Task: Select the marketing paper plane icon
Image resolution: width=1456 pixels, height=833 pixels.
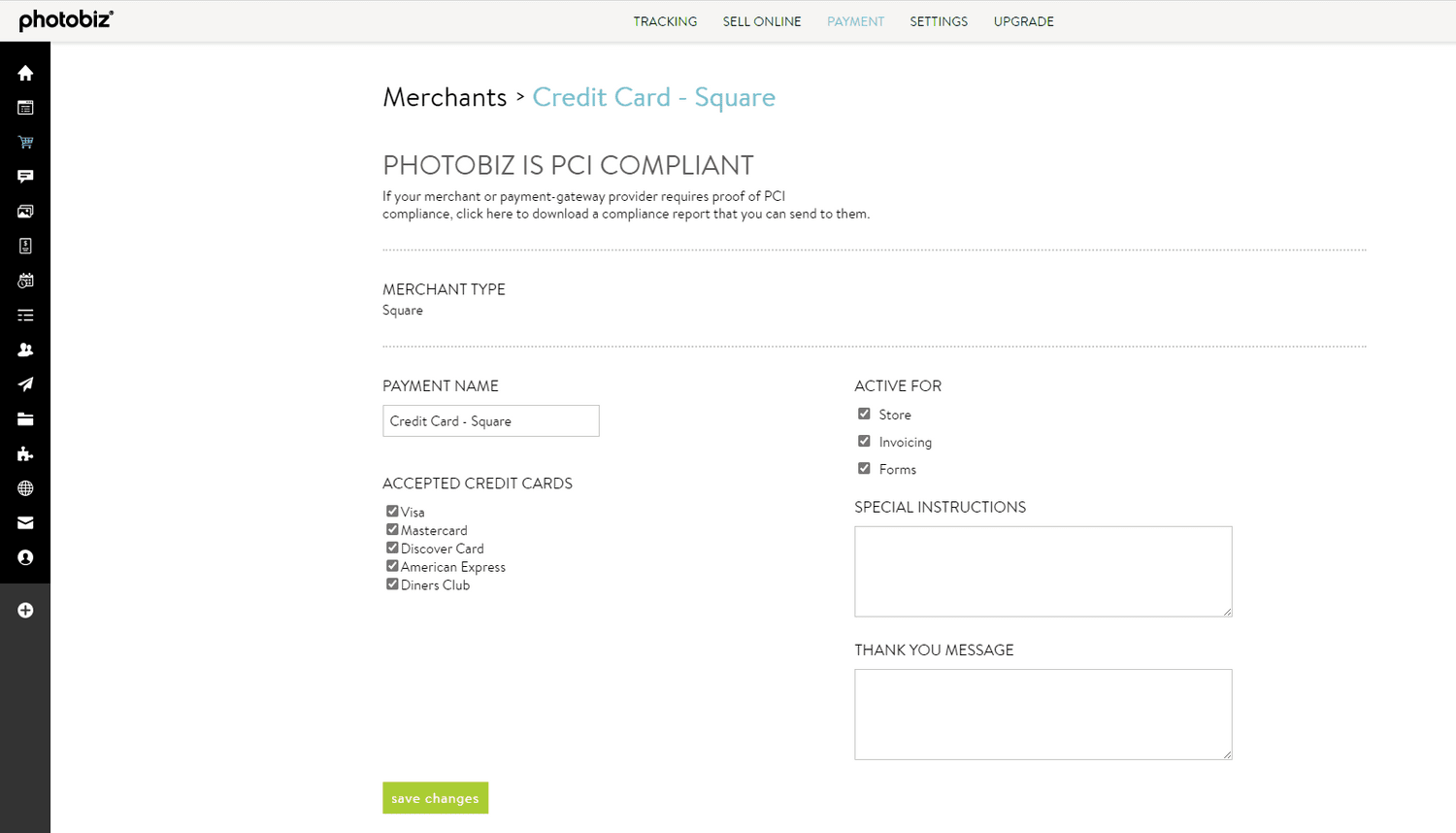Action: click(x=25, y=384)
